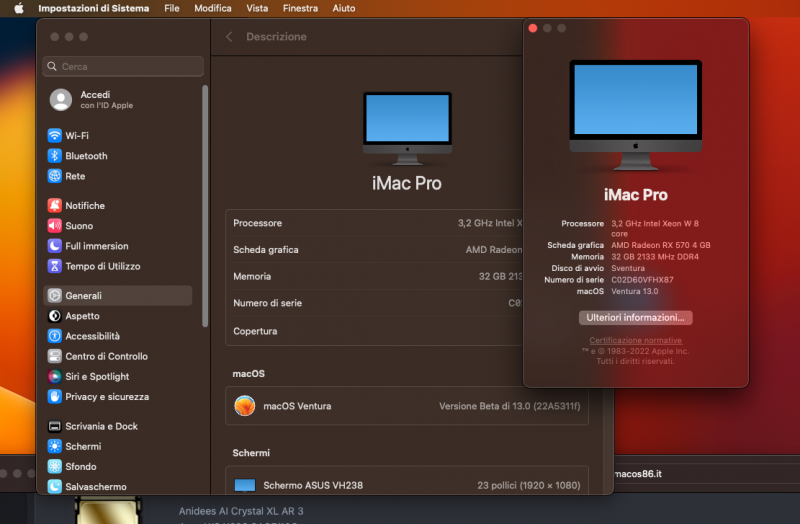Viewport: 800px width, 524px height.
Task: Open the Bluetooth icon in sidebar
Action: tap(55, 156)
